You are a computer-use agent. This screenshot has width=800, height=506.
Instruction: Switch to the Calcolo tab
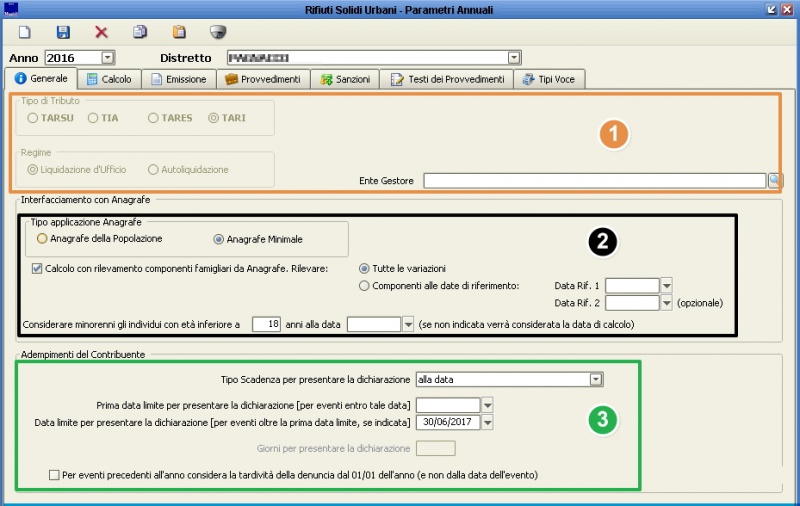click(108, 79)
